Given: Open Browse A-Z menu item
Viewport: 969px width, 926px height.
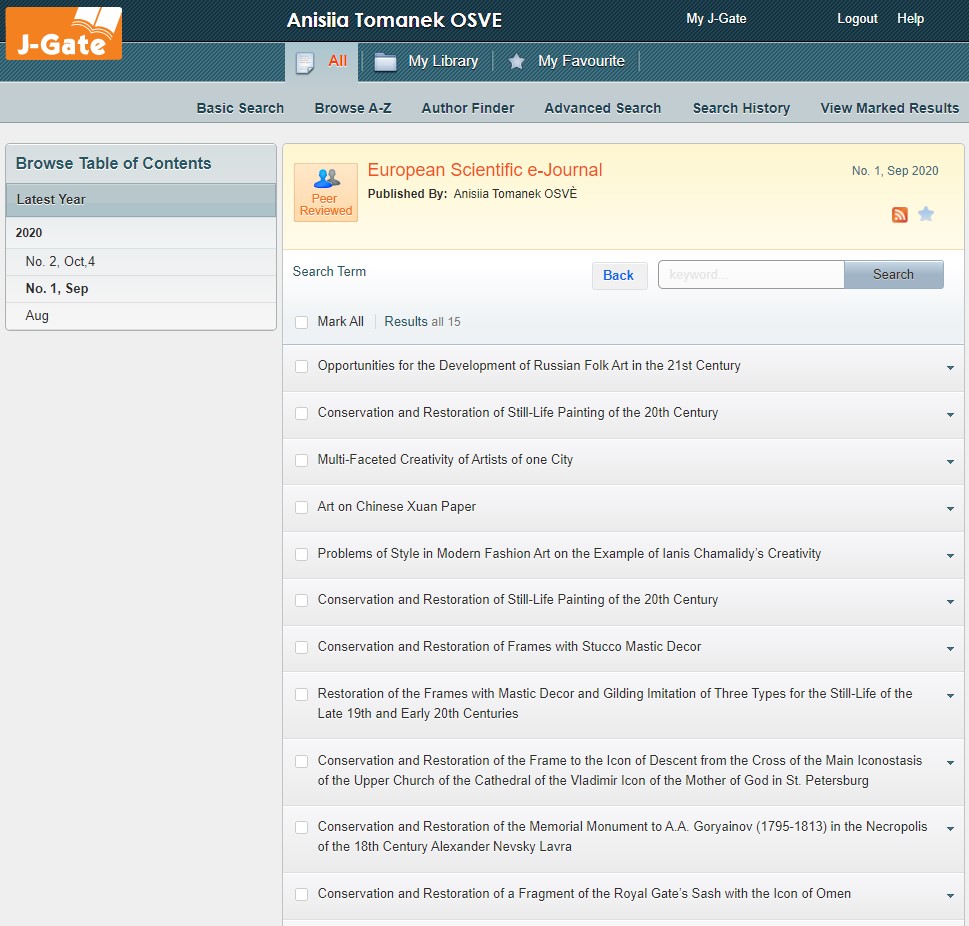Looking at the screenshot, I should pos(353,108).
